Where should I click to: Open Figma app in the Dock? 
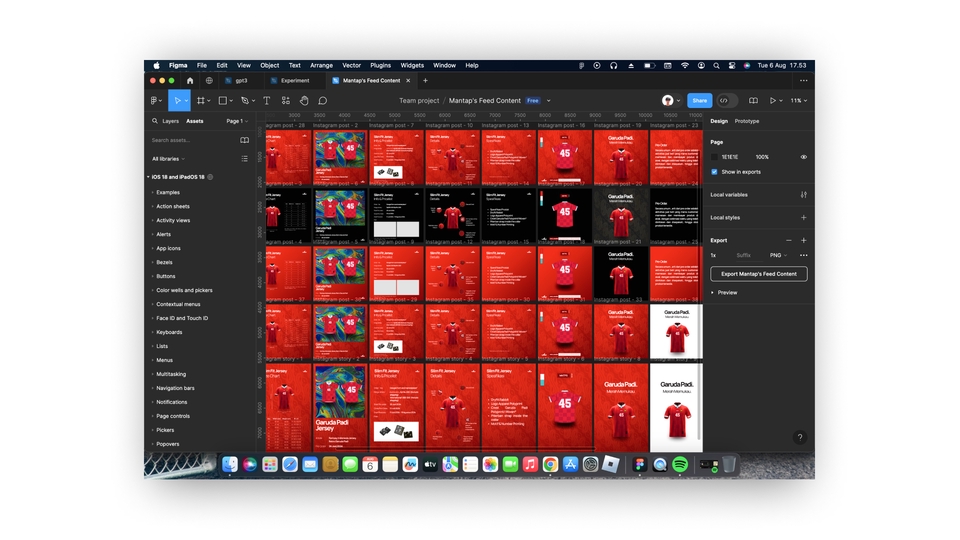click(639, 465)
